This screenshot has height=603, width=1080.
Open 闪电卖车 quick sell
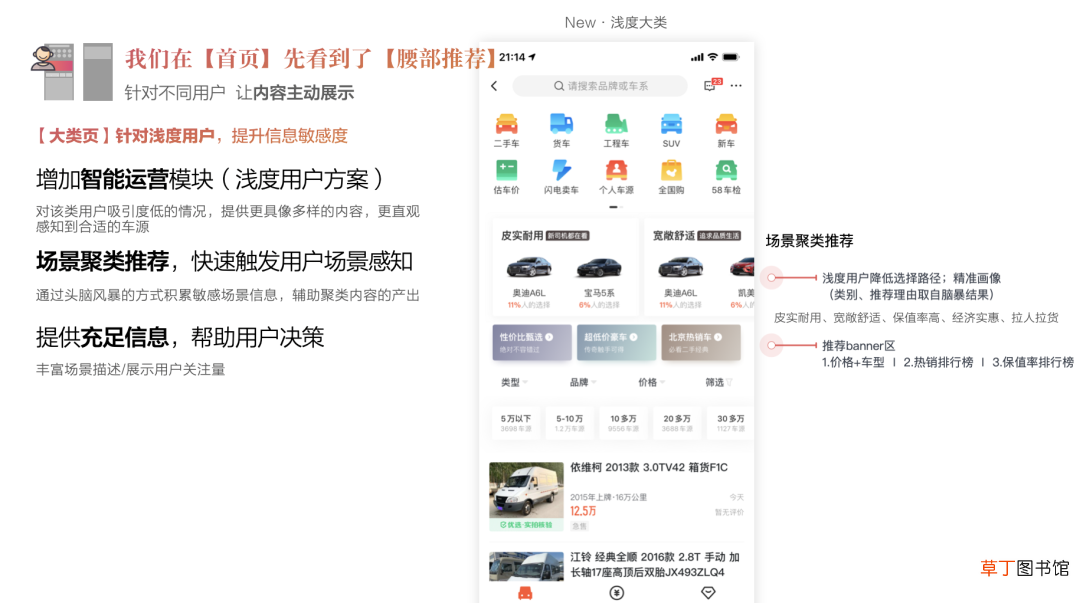(x=561, y=177)
